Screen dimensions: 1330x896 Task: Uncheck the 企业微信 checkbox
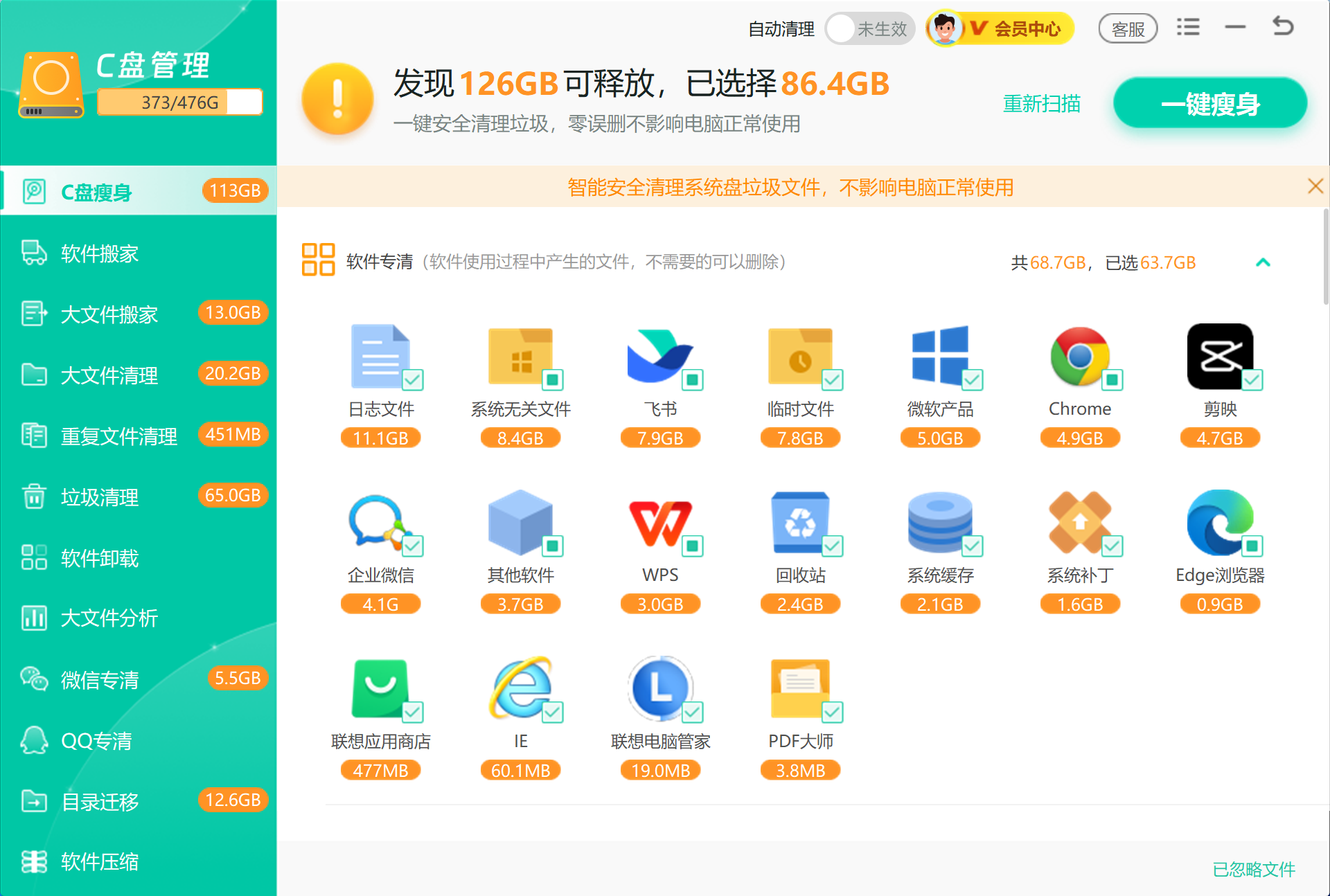(x=413, y=546)
